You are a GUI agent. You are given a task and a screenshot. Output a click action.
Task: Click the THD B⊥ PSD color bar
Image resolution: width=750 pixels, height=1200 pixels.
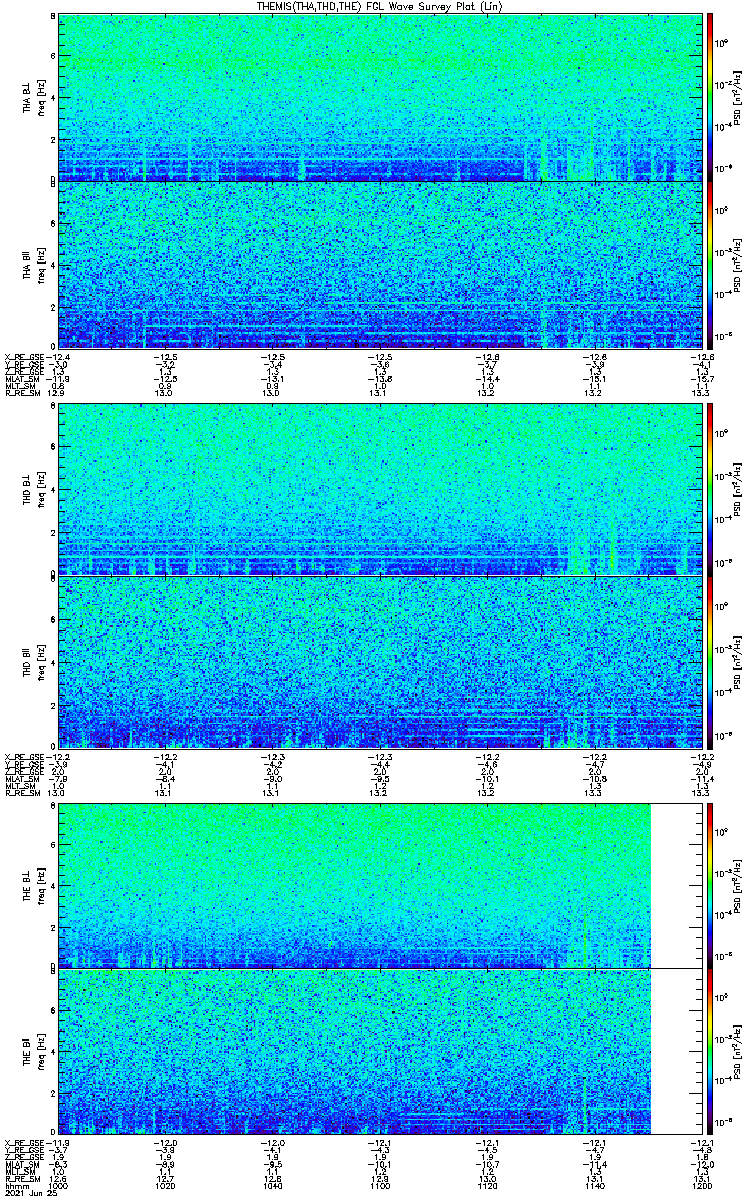tap(711, 490)
